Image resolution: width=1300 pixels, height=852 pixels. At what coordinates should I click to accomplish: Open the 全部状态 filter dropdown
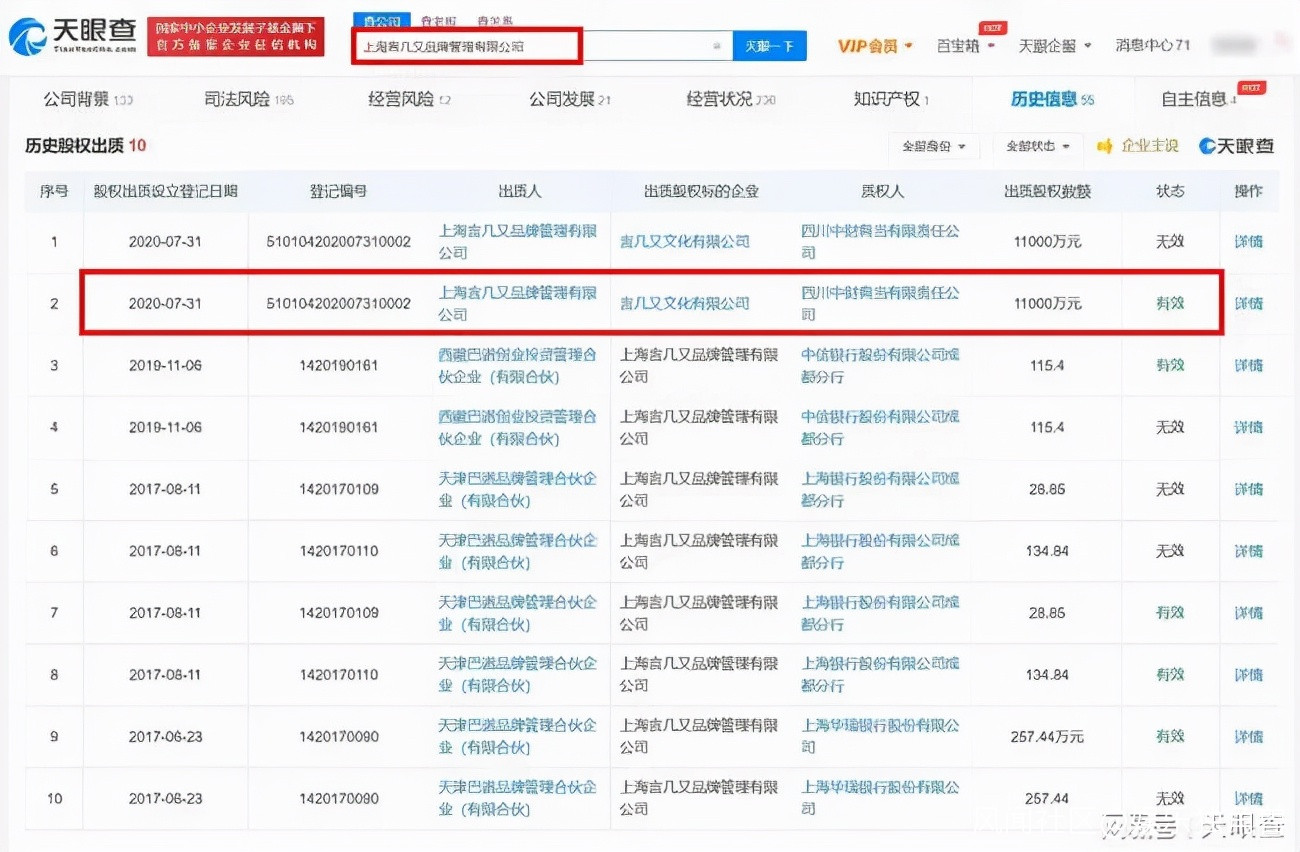point(1038,146)
